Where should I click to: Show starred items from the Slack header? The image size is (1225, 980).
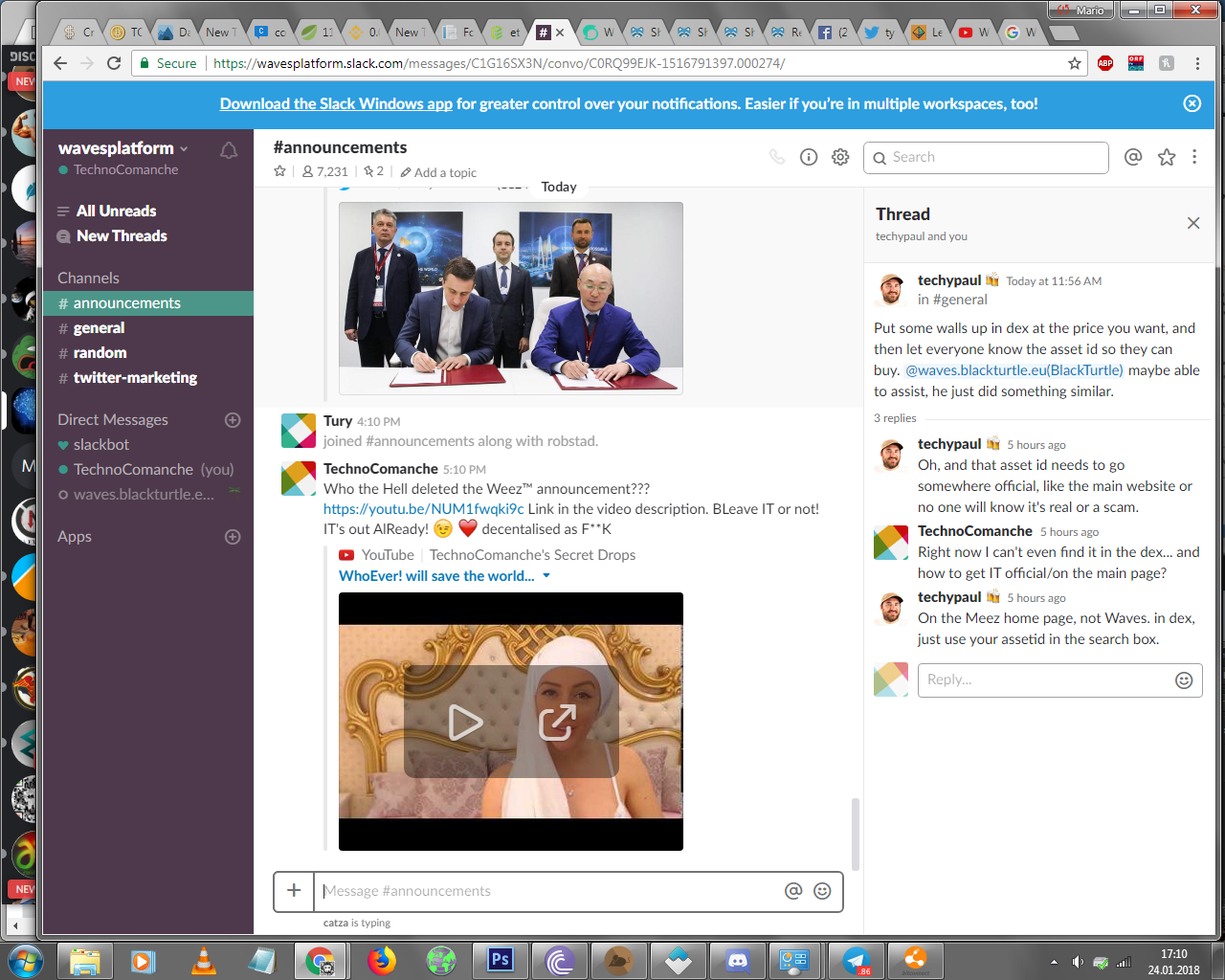tap(1167, 157)
